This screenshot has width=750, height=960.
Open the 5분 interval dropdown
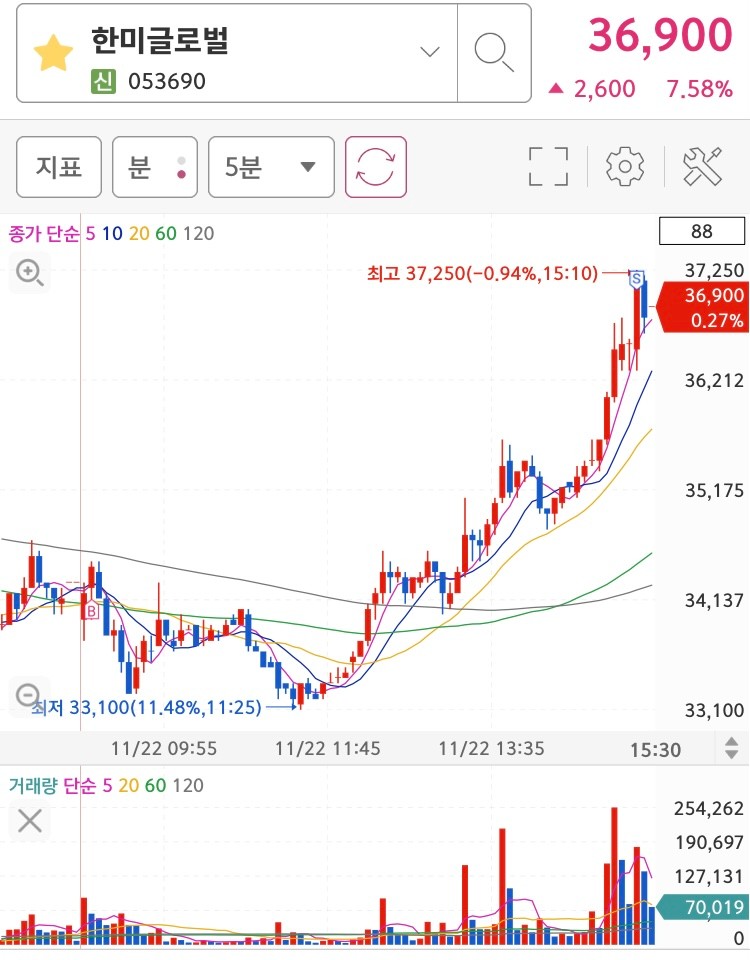pyautogui.click(x=271, y=167)
